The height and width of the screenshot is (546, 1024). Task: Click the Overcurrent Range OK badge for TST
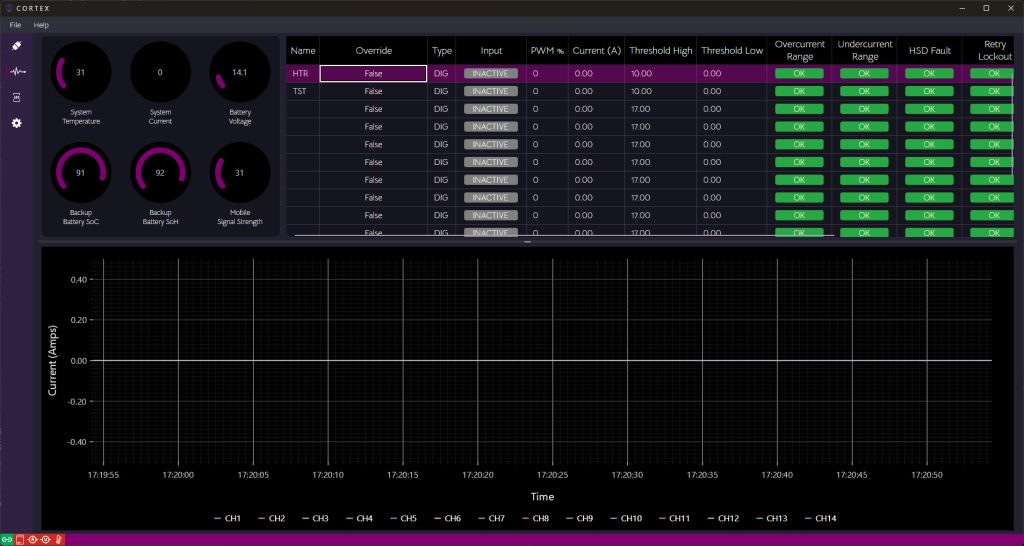click(798, 91)
